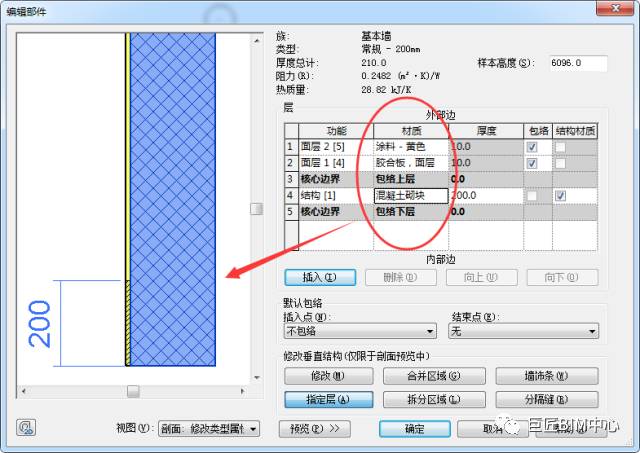Select the 面层 1 [4] function cell
Screen dimensions: 640x453
click(336, 163)
